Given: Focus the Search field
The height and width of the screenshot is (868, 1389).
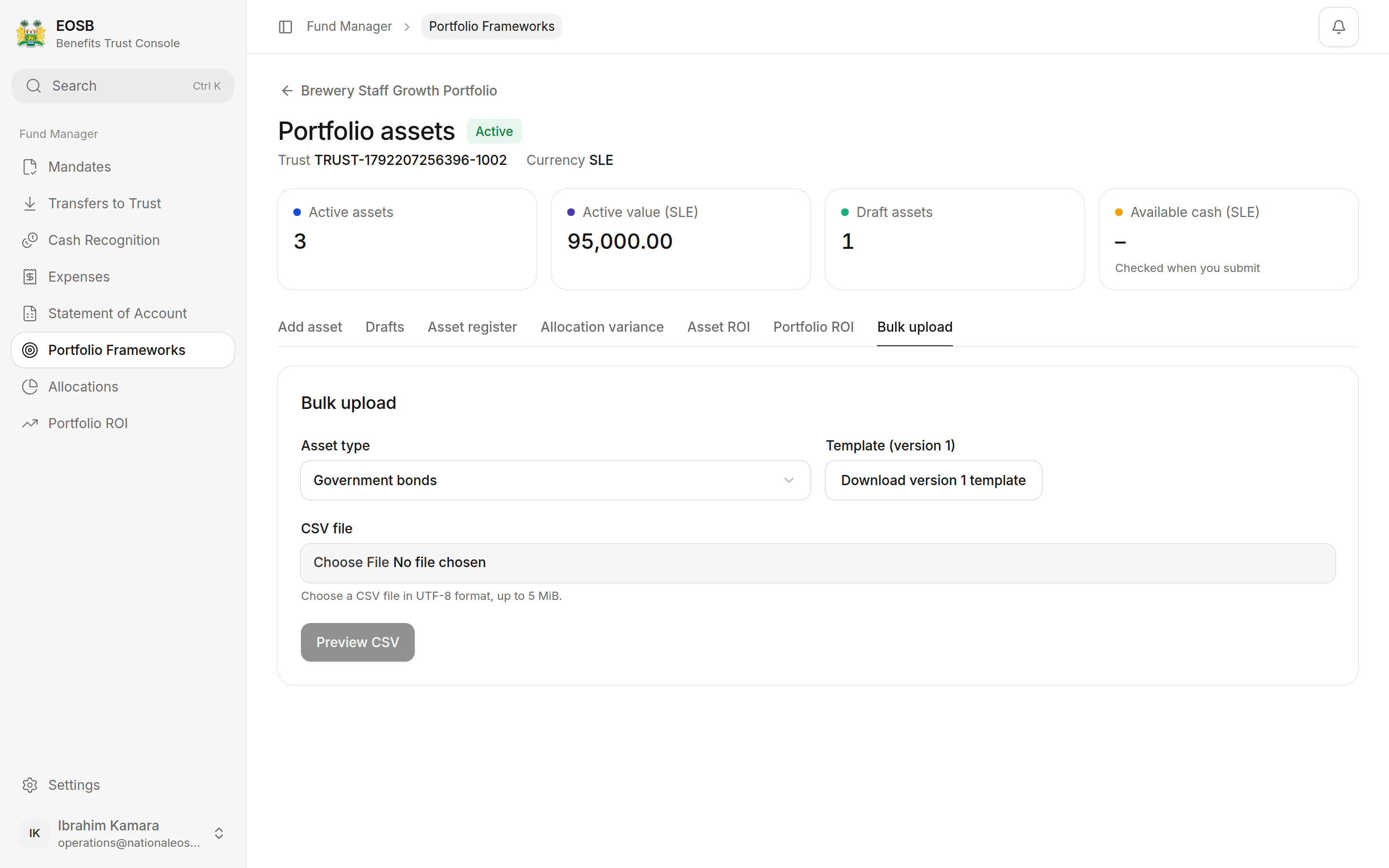Looking at the screenshot, I should tap(123, 86).
